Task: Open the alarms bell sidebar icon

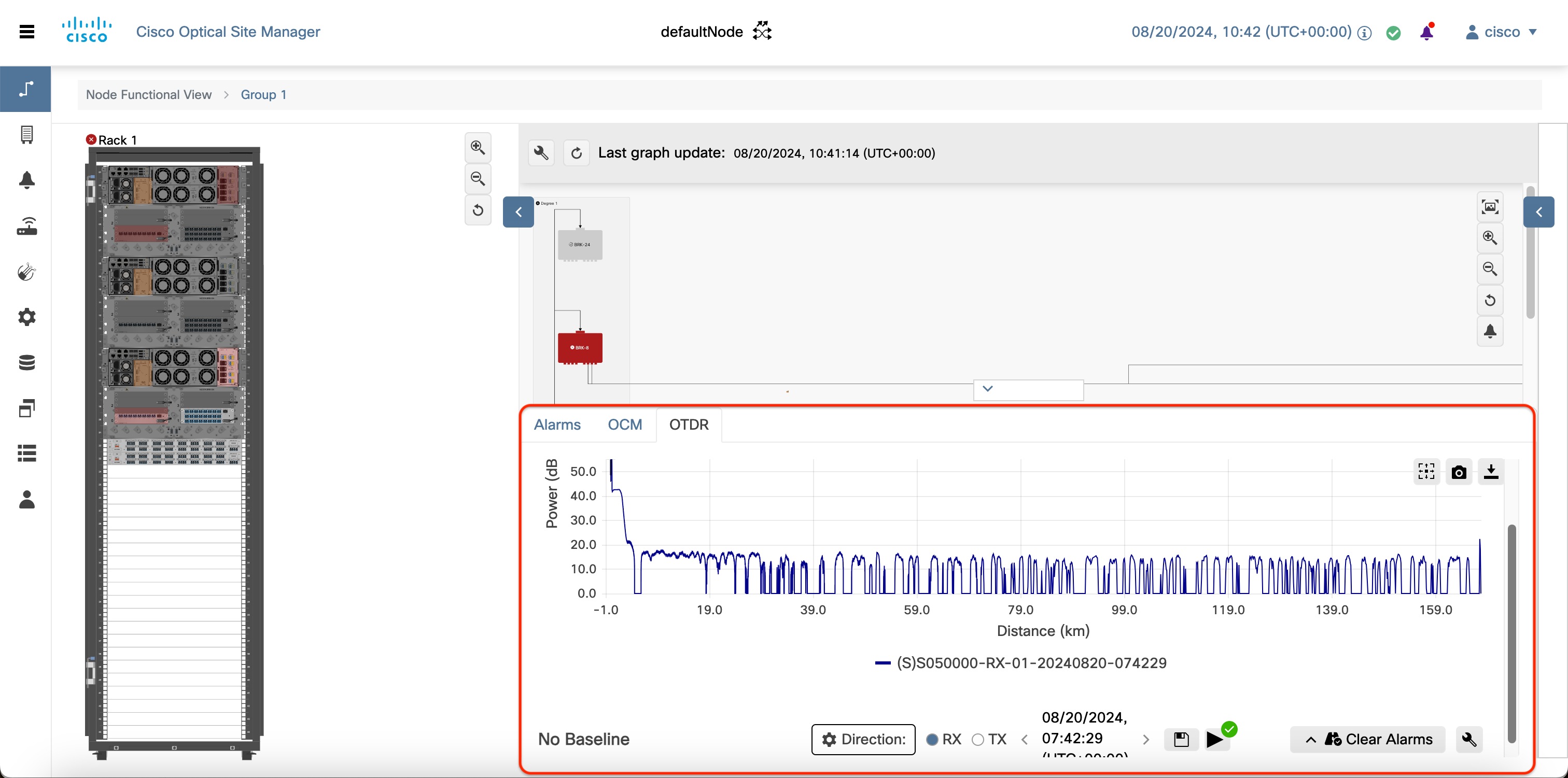Action: pos(27,180)
